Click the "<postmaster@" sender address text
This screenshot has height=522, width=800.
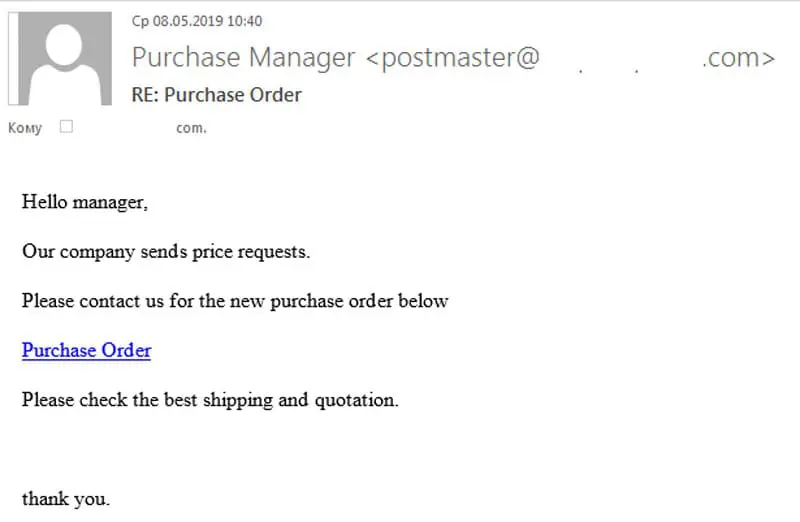tap(453, 57)
